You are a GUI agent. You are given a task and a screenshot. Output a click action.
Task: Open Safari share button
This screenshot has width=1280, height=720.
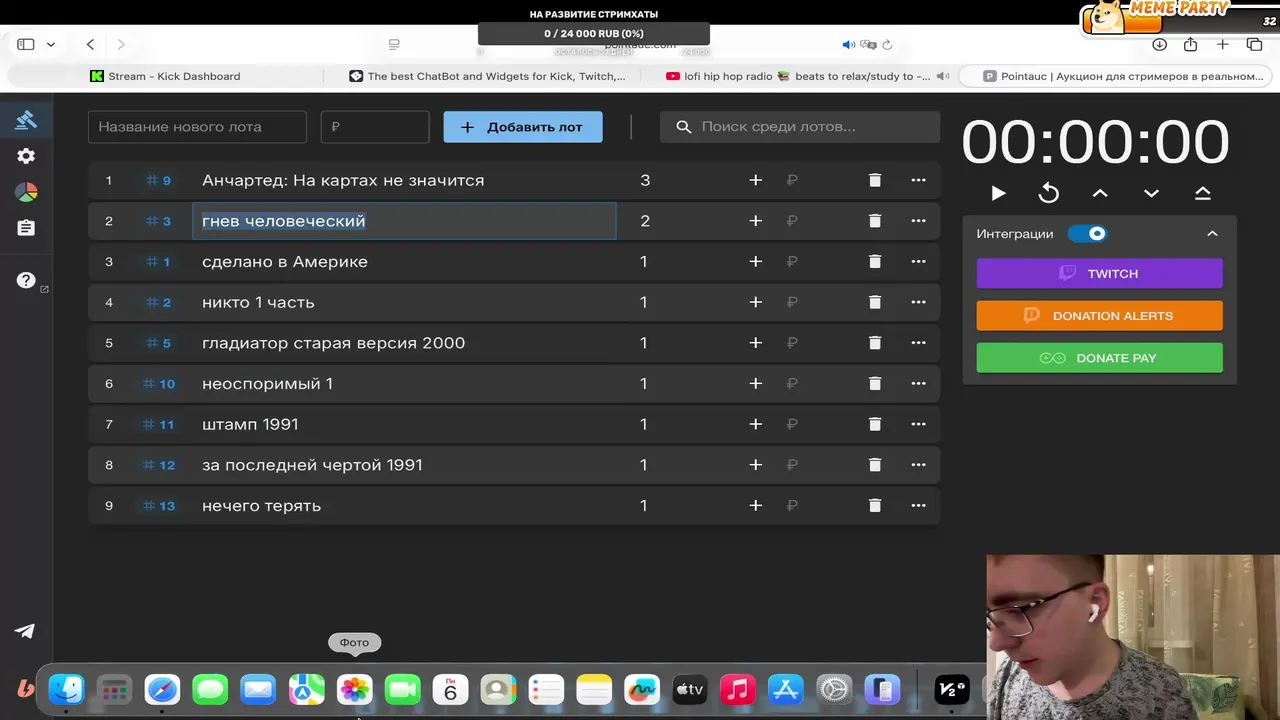(1190, 44)
